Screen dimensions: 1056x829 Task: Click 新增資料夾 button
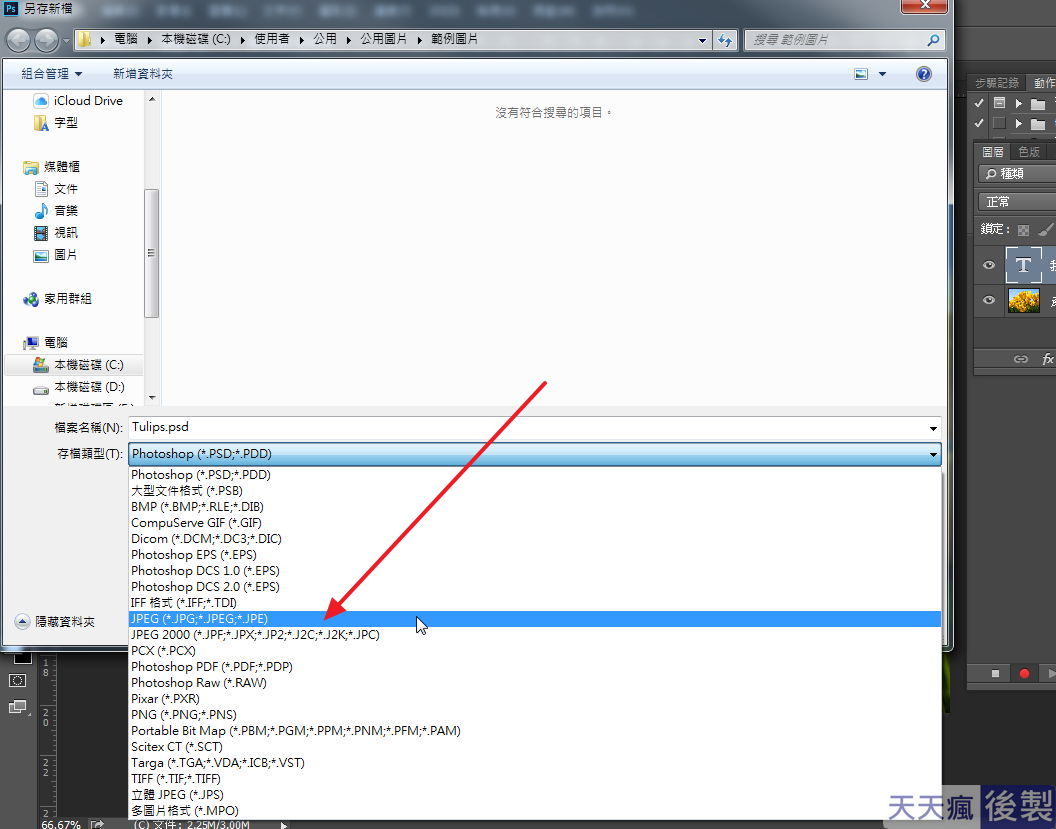pos(143,73)
